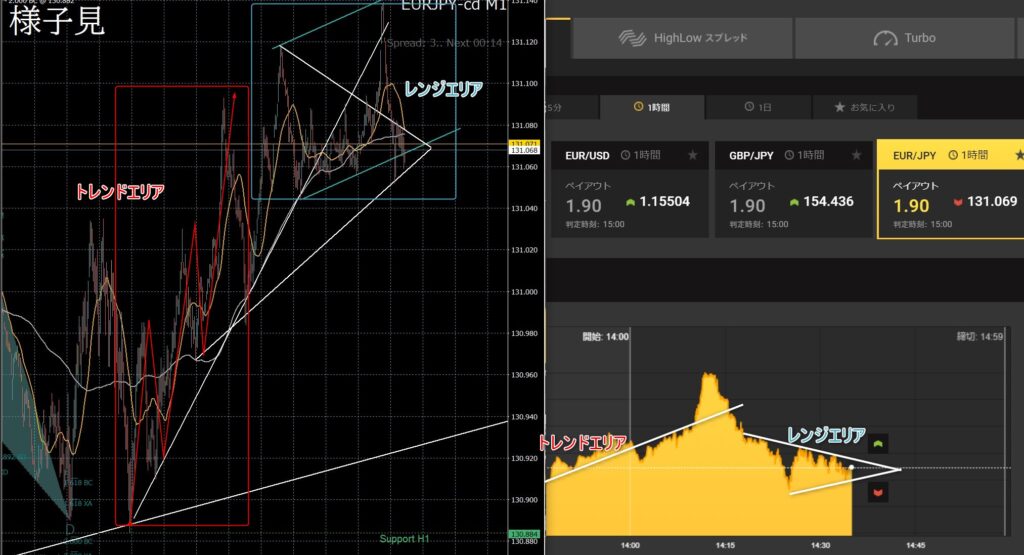Click the 開始: 14:00 start marker label
The width and height of the screenshot is (1024, 555).
point(605,337)
